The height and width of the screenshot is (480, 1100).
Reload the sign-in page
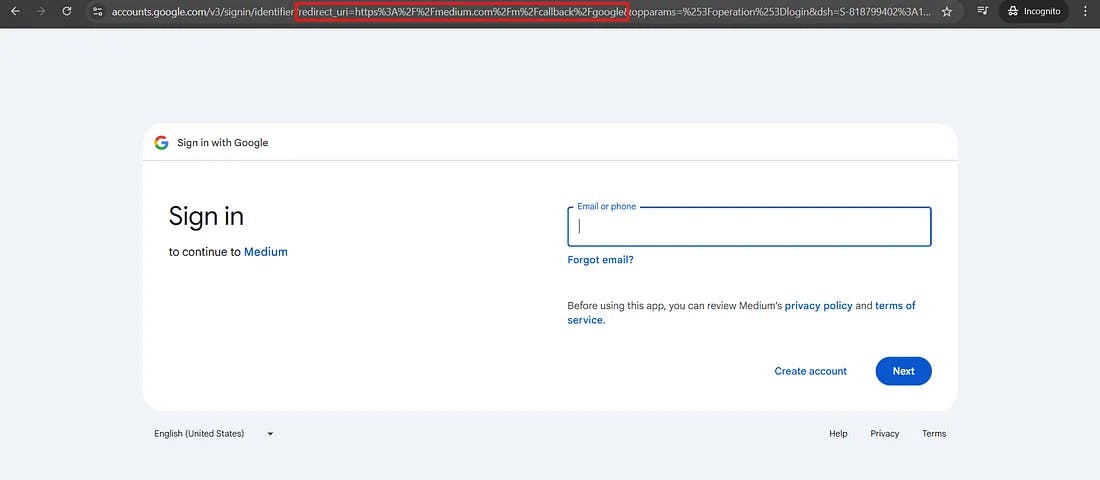(67, 11)
